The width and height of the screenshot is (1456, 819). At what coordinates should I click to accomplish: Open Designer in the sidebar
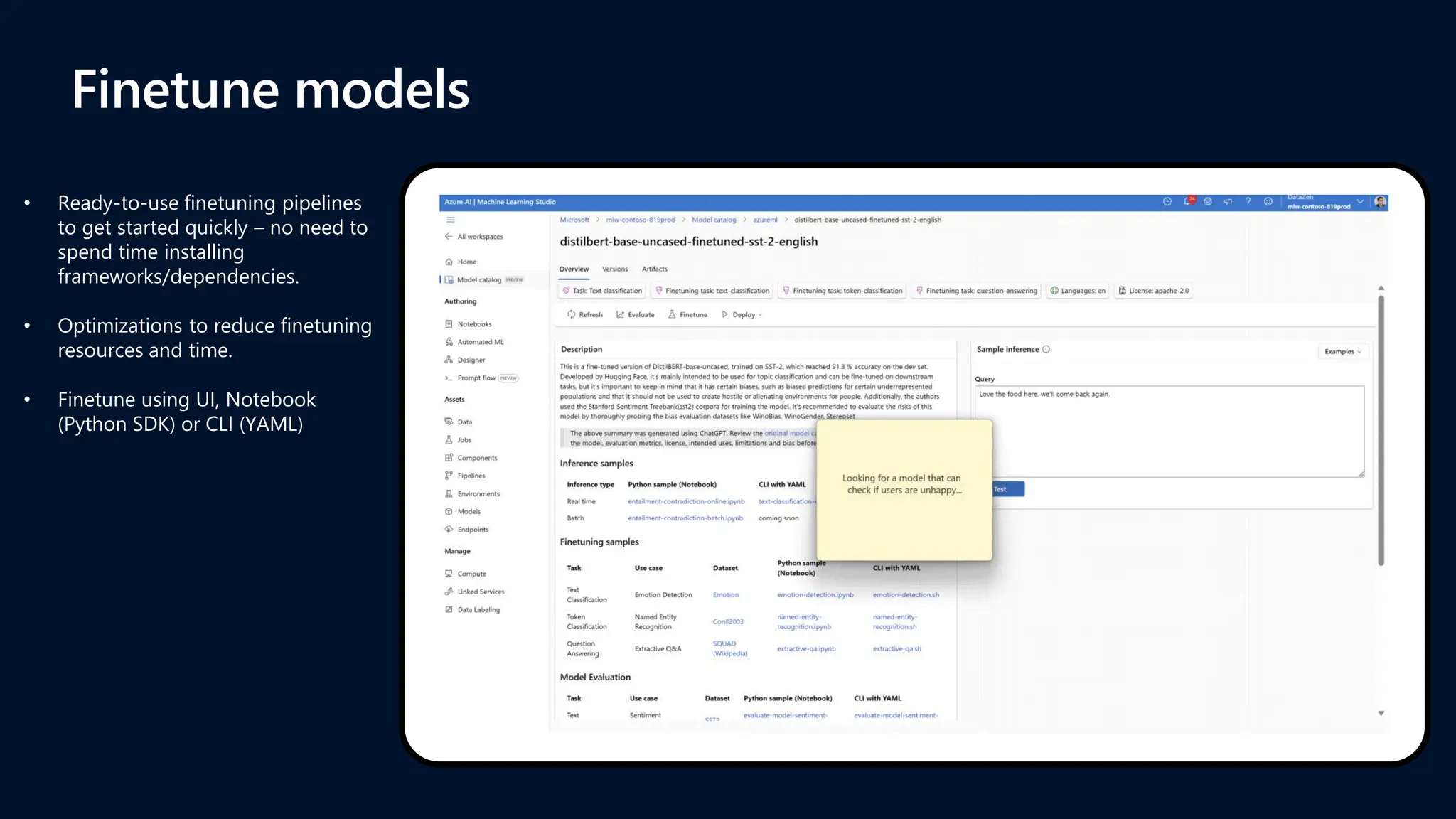coord(471,360)
